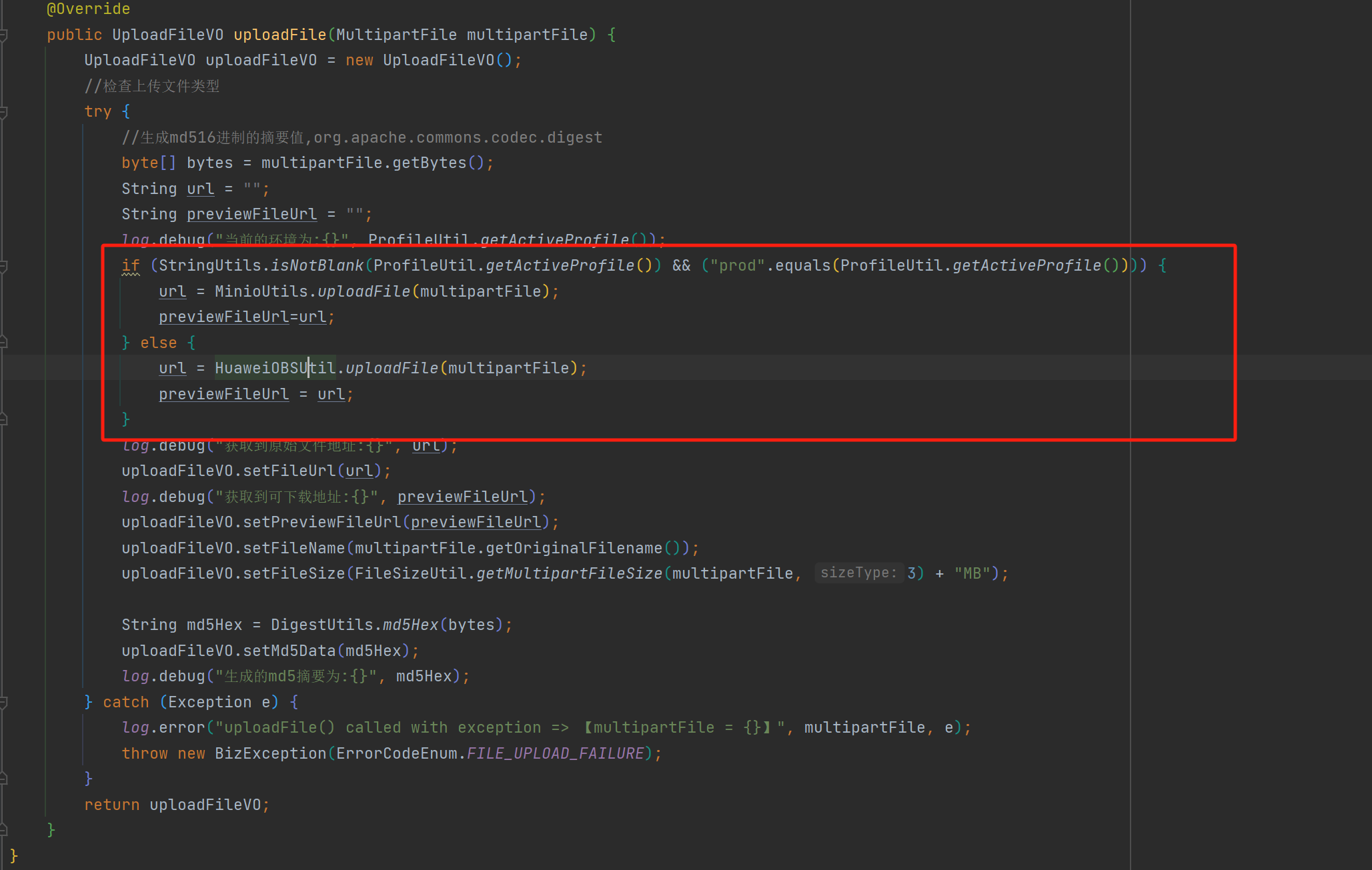Click the "MB" string literal
The height and width of the screenshot is (870, 1372).
[x=972, y=573]
